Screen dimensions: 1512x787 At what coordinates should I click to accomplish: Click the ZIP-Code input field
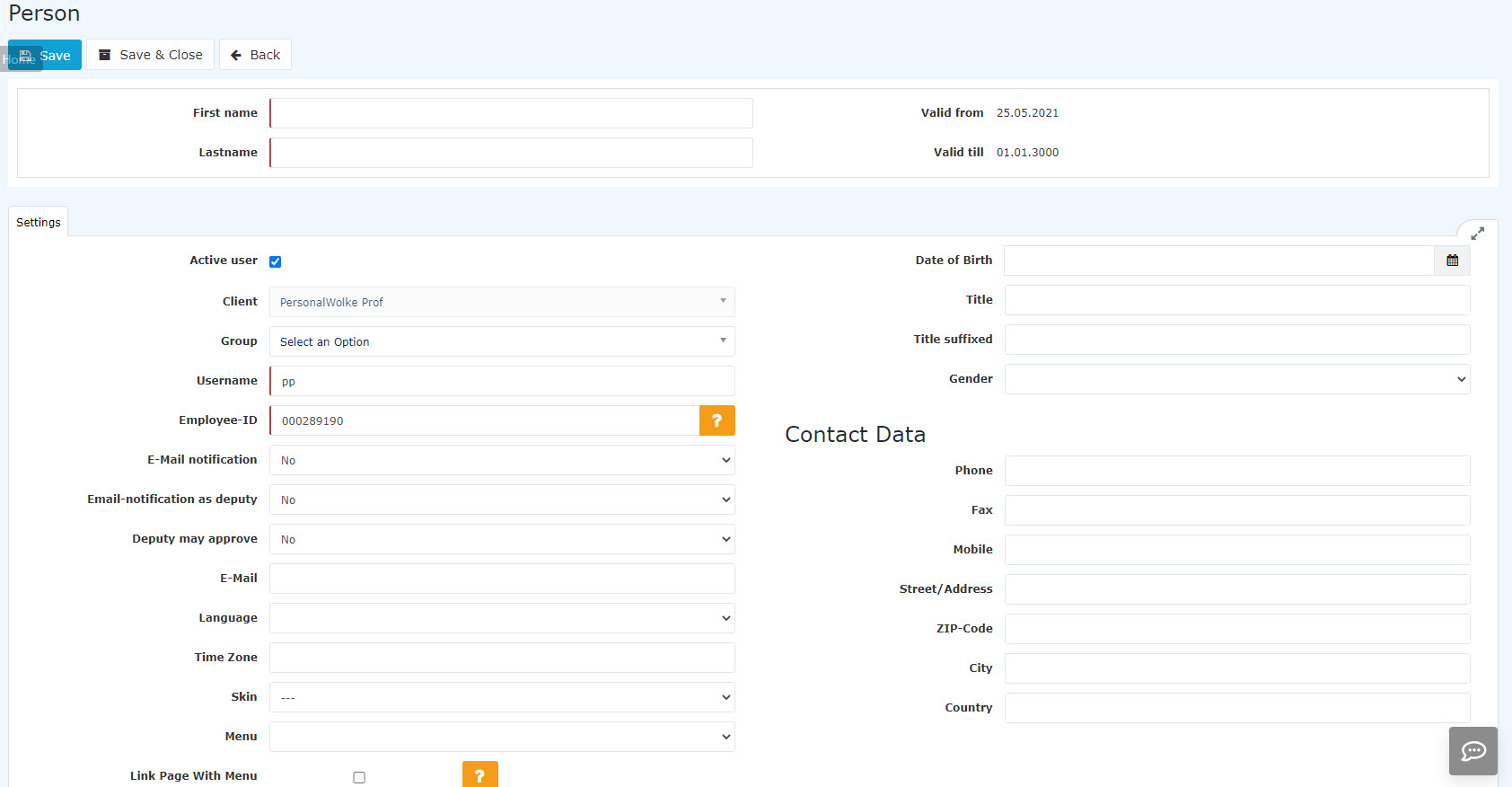click(1237, 629)
